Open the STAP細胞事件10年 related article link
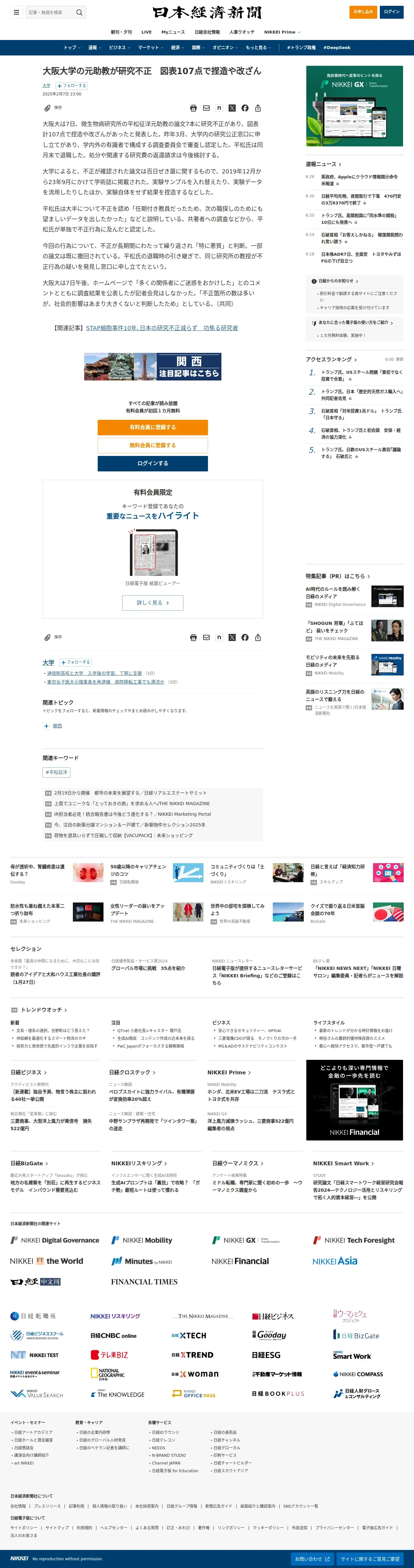Image resolution: width=414 pixels, height=1568 pixels. click(162, 328)
